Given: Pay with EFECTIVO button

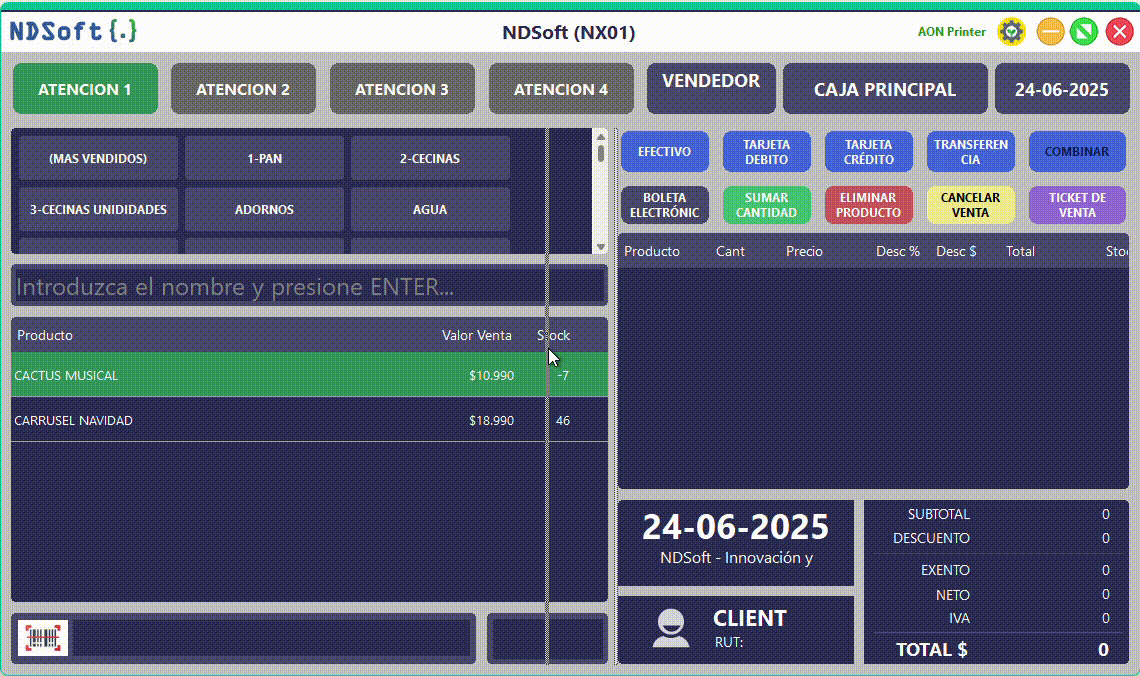Looking at the screenshot, I should (665, 152).
